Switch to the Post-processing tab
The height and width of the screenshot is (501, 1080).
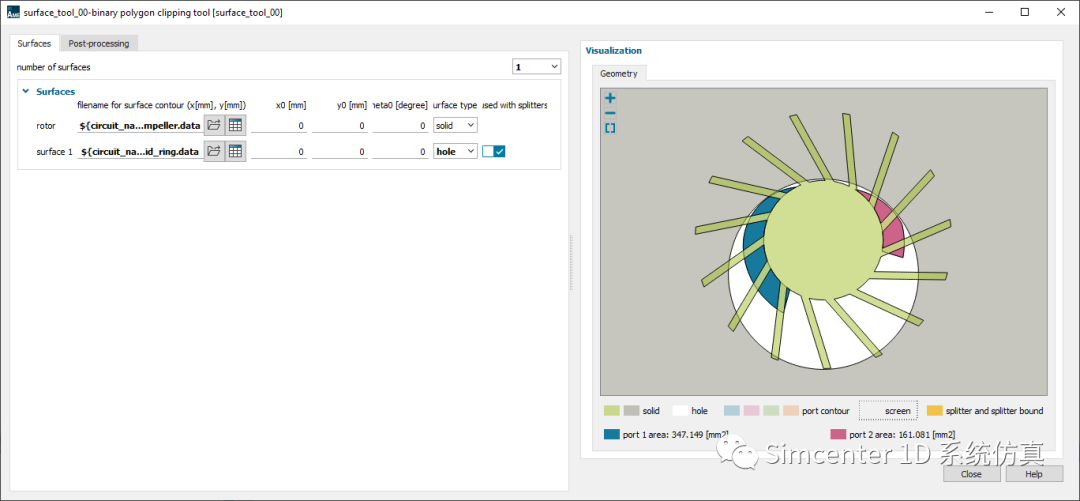[x=99, y=43]
